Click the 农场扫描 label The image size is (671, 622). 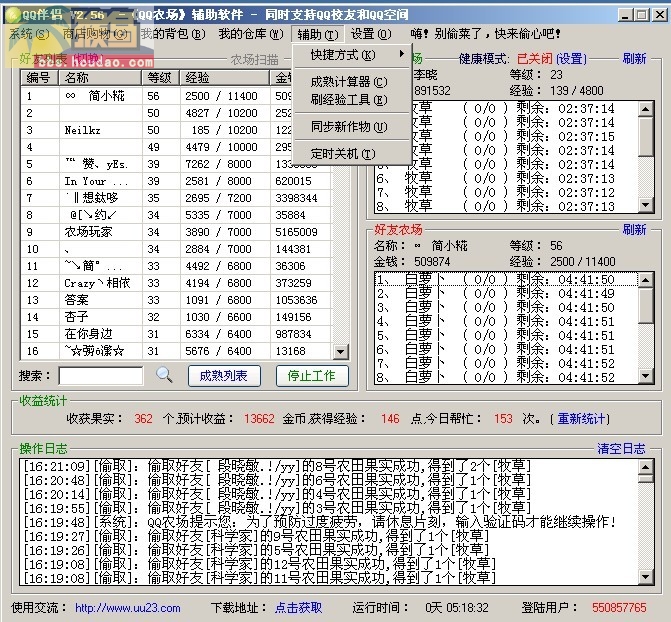pos(254,60)
